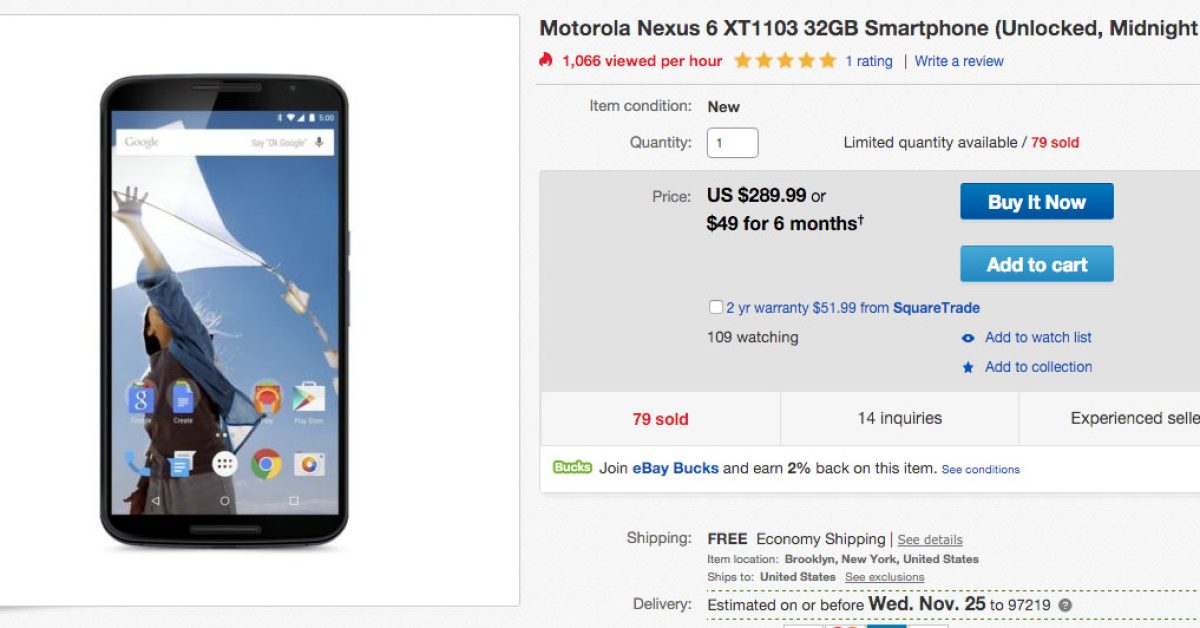Click the star icon for collection
Screen dimensions: 1200x628
(968, 368)
